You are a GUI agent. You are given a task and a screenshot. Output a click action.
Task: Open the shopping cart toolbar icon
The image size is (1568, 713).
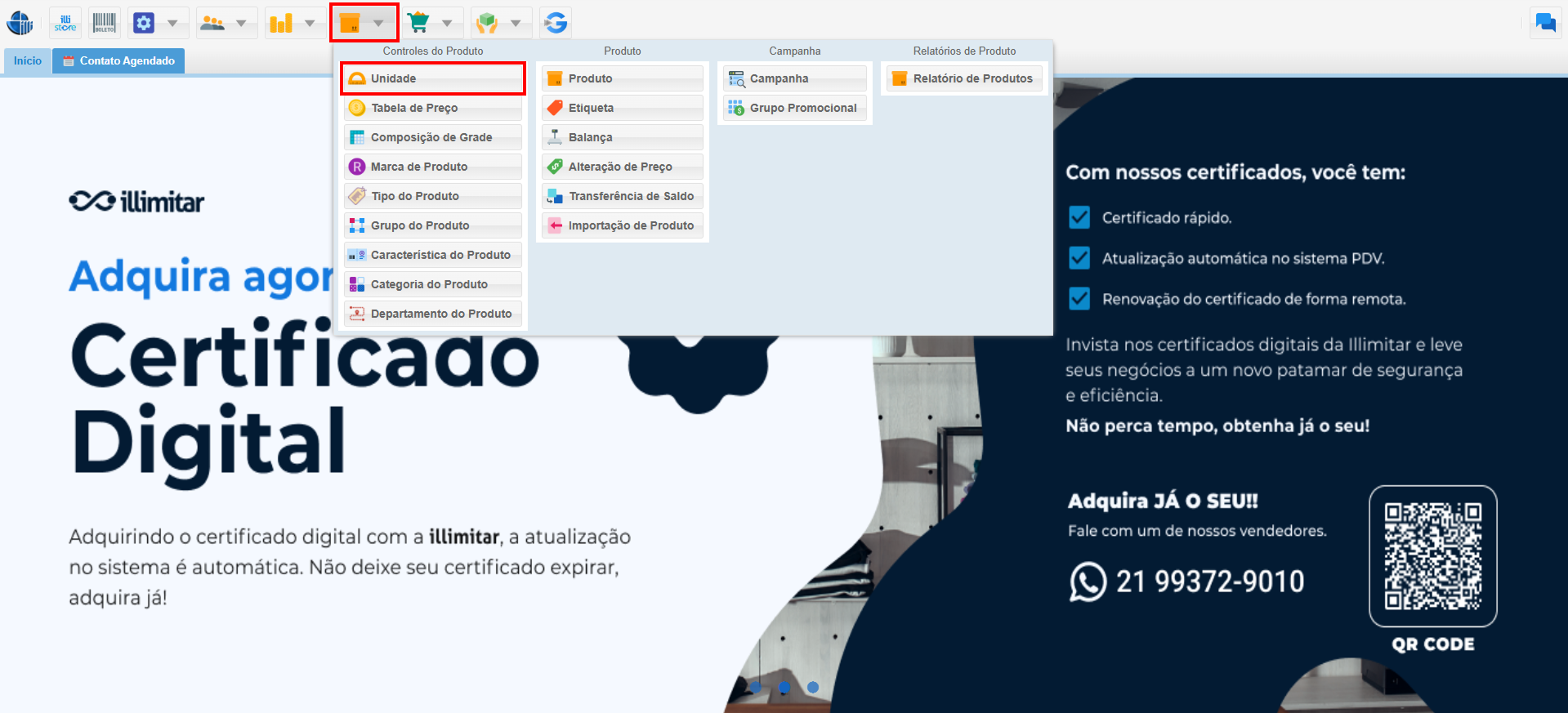(418, 23)
